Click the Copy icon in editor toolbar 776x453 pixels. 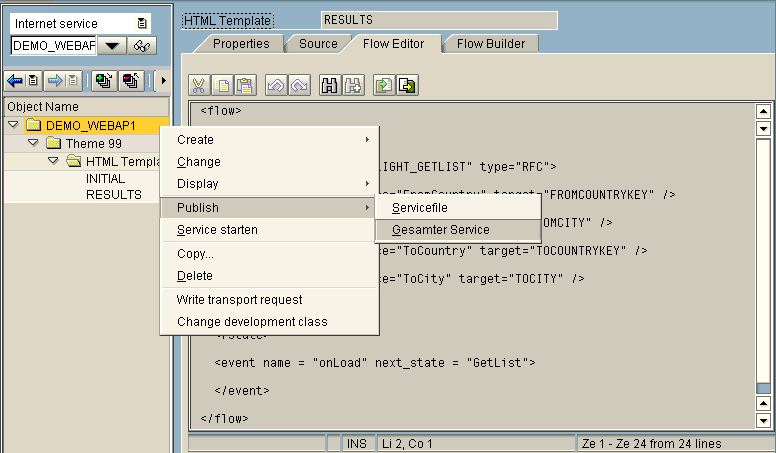click(222, 86)
